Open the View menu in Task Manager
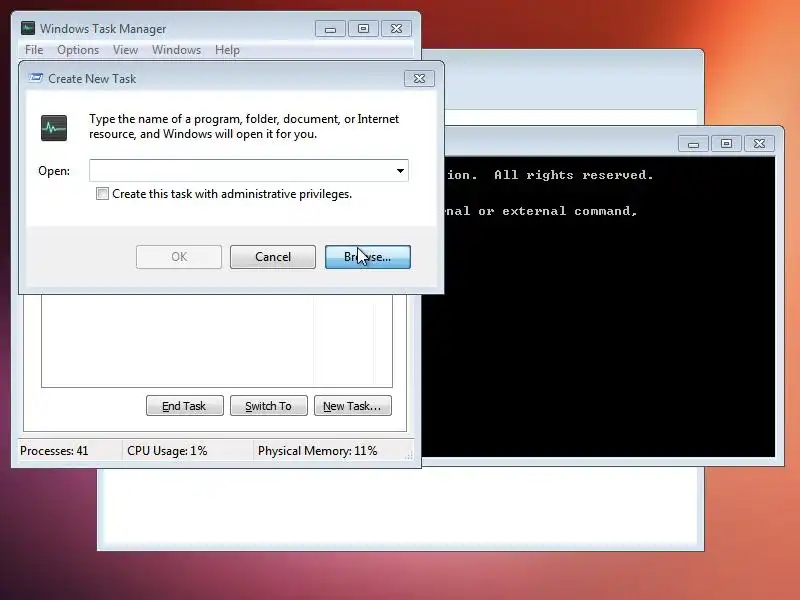Image resolution: width=800 pixels, height=600 pixels. (x=126, y=50)
